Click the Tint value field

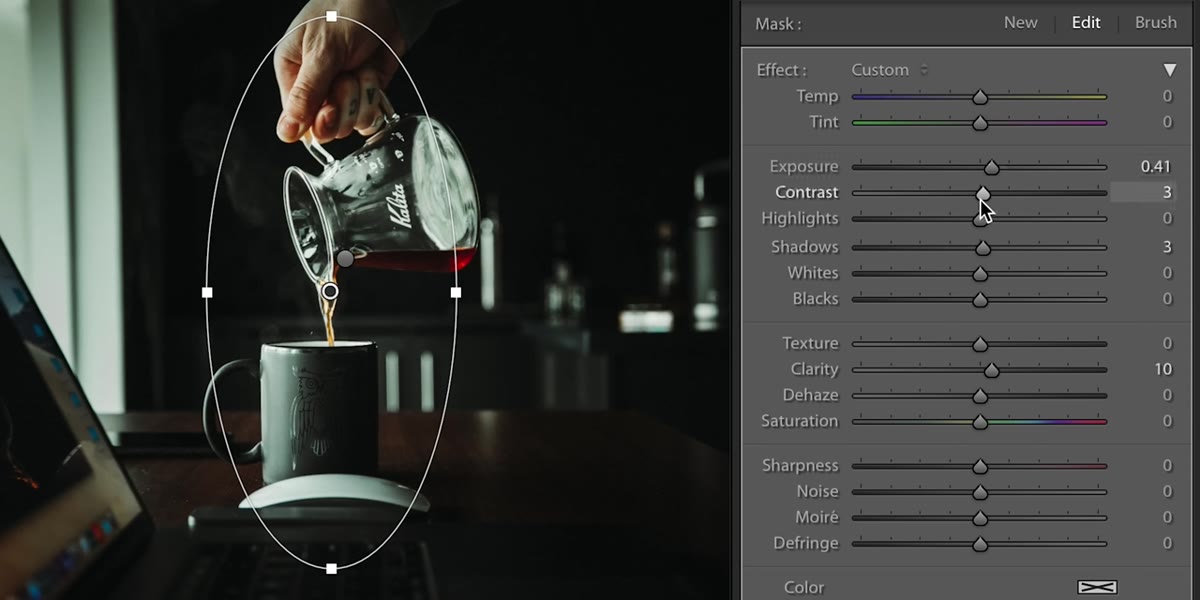pyautogui.click(x=1167, y=122)
